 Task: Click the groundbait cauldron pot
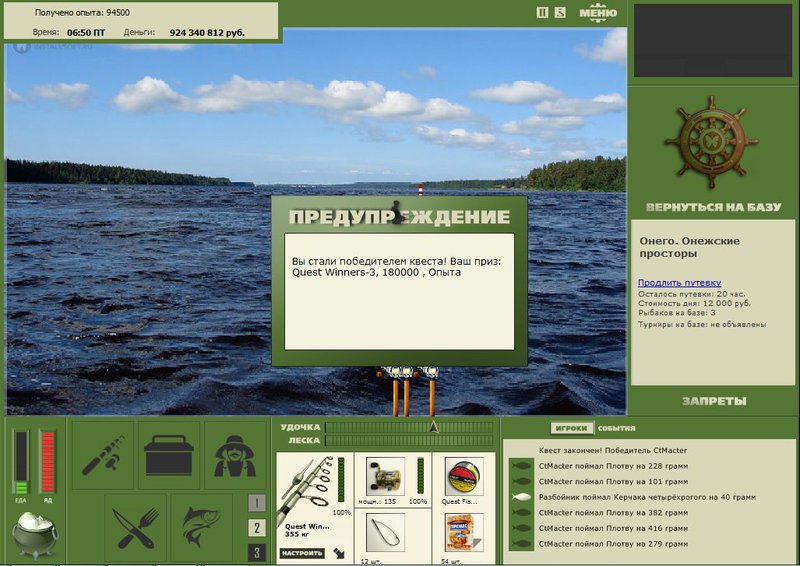(x=35, y=534)
